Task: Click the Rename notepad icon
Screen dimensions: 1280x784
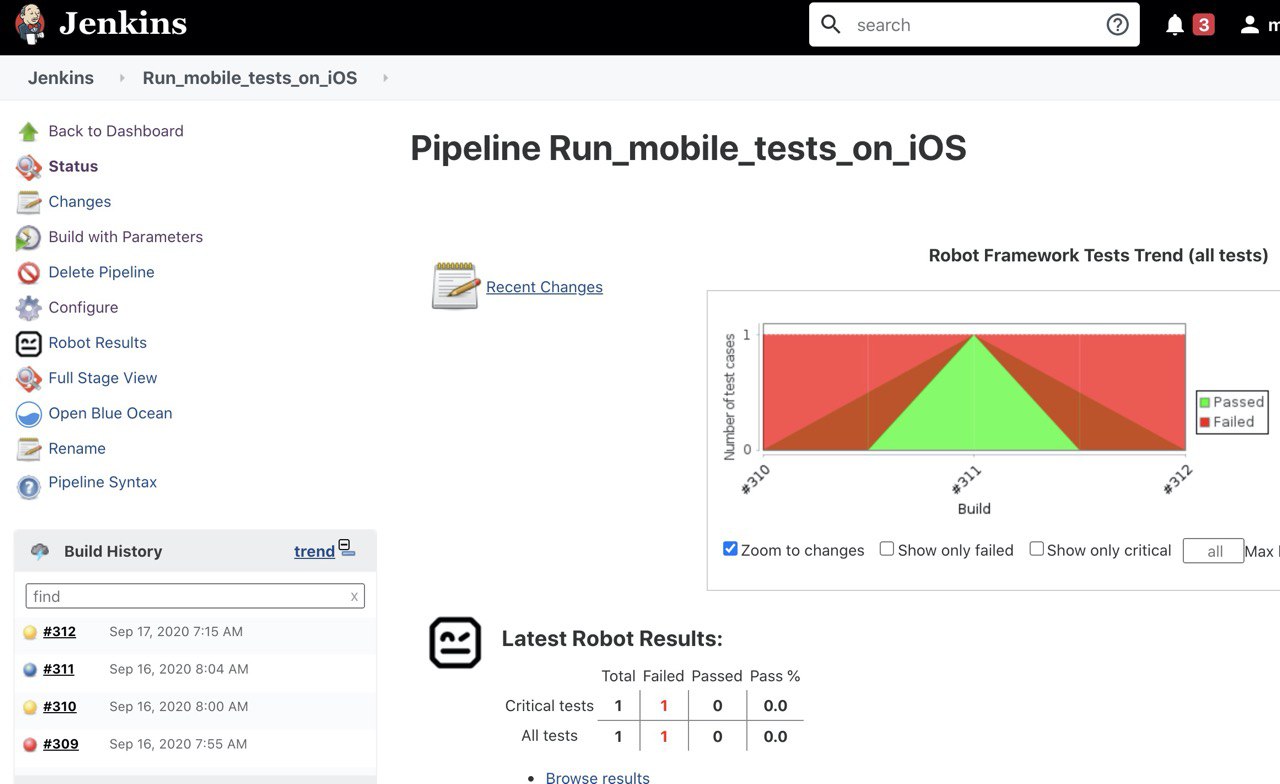Action: point(29,449)
